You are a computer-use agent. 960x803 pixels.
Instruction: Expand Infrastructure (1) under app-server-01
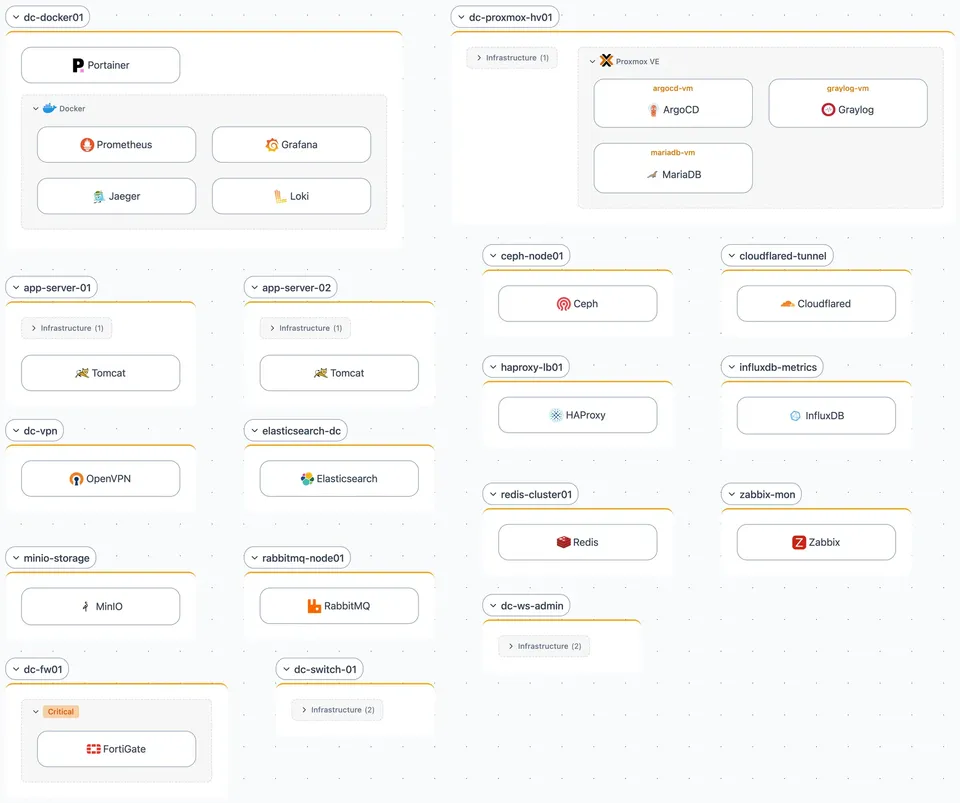67,328
